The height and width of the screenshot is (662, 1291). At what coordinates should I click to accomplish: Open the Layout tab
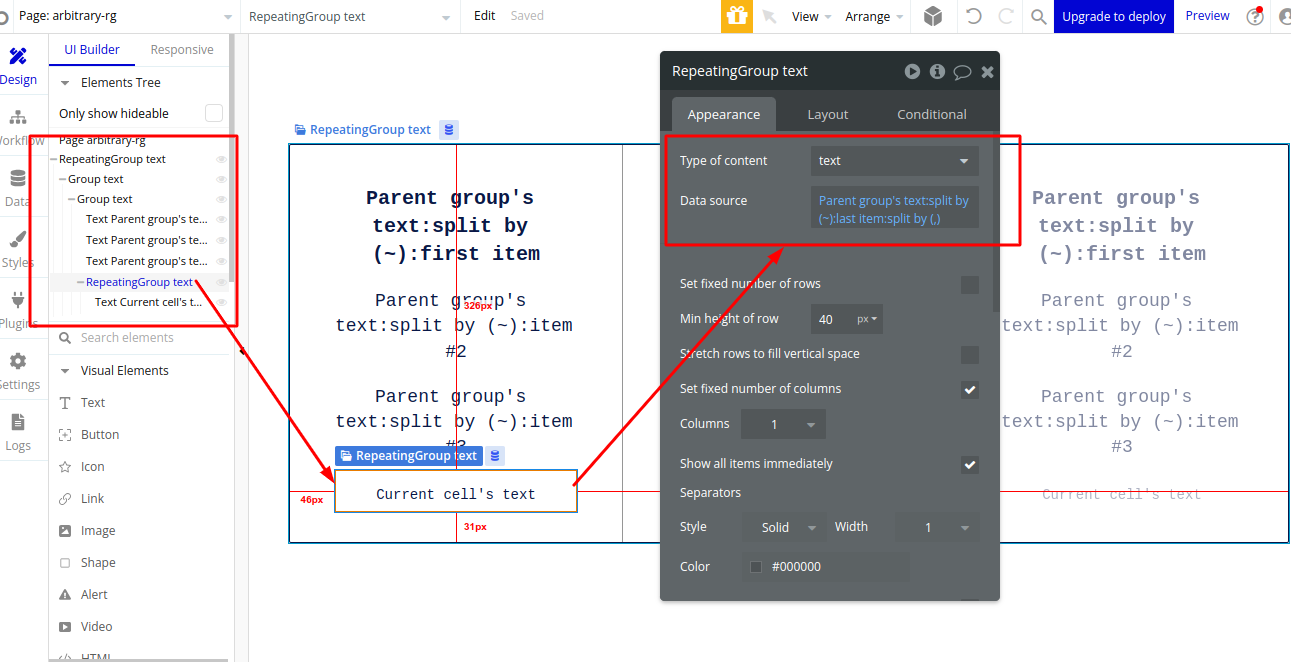coord(828,114)
